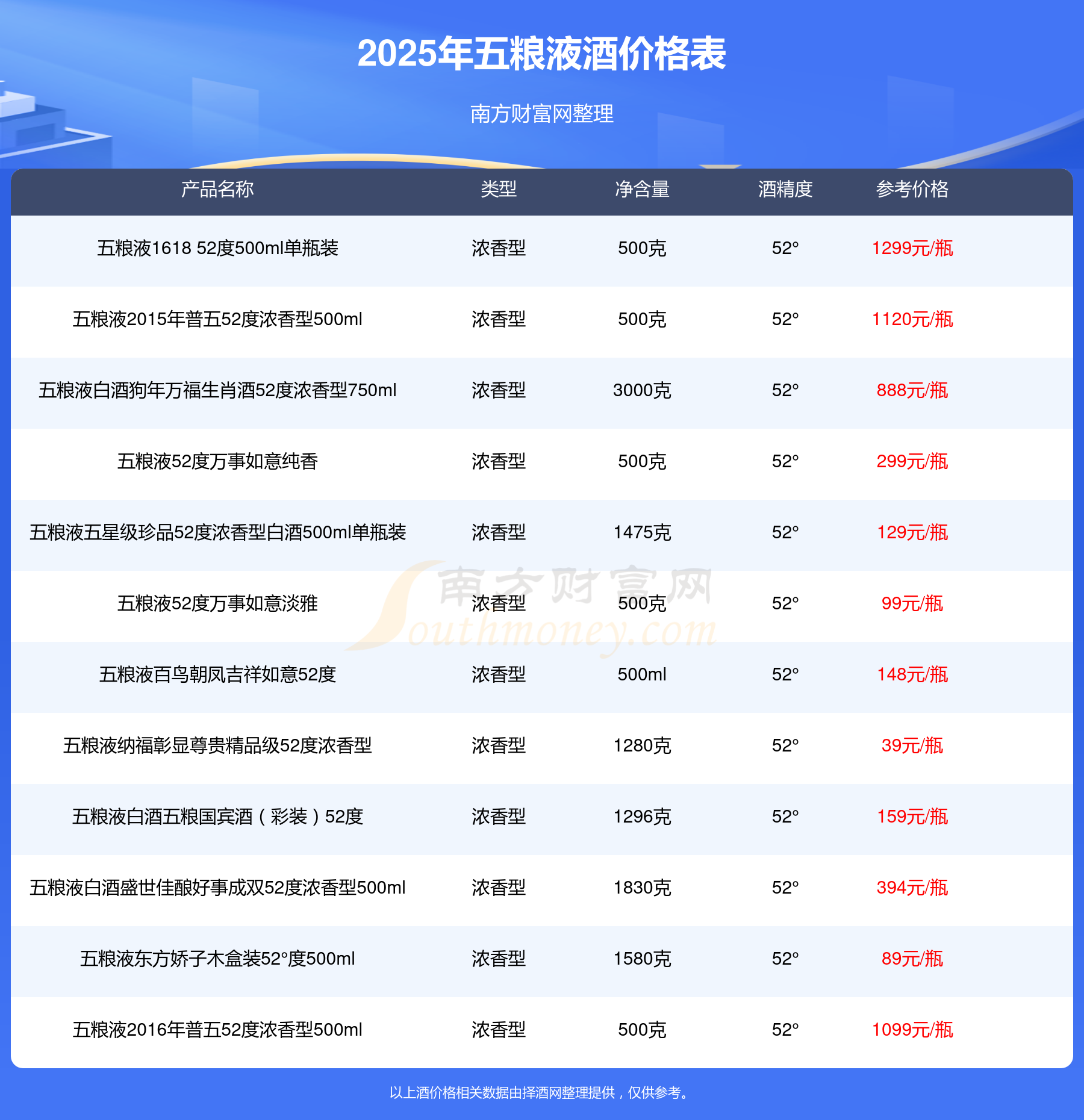This screenshot has height=1120, width=1084.
Task: Select the net content value 1280克
Action: 642,745
